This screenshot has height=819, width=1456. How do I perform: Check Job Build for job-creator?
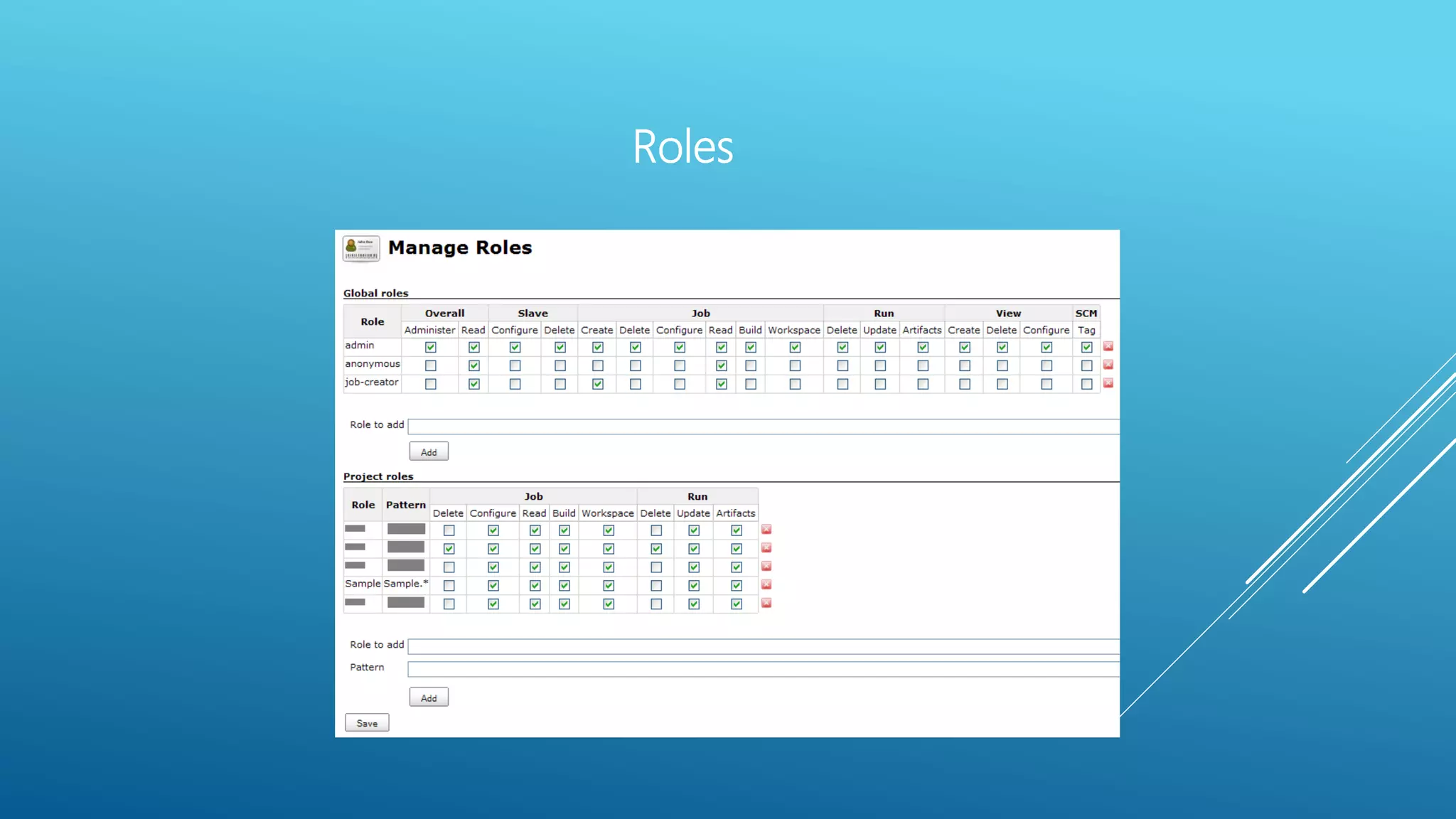click(x=751, y=384)
